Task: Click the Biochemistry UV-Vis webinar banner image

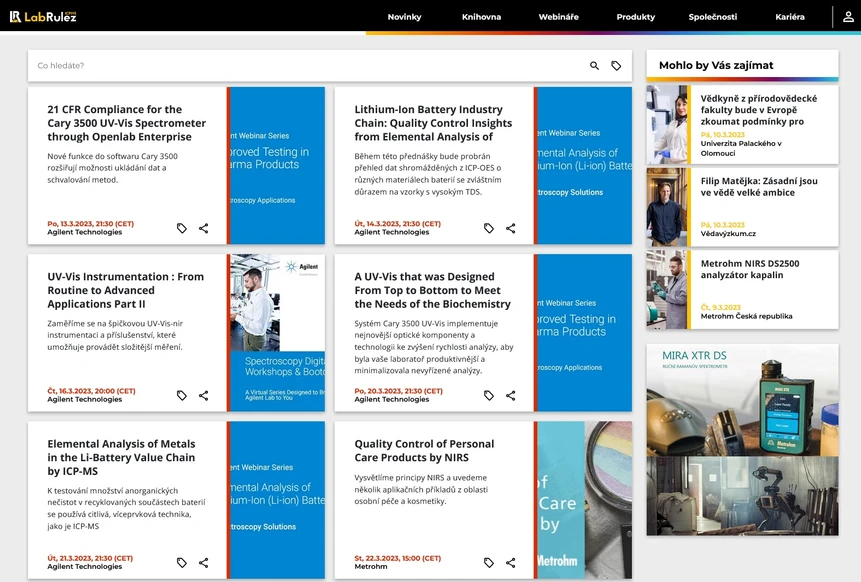Action: [x=584, y=332]
